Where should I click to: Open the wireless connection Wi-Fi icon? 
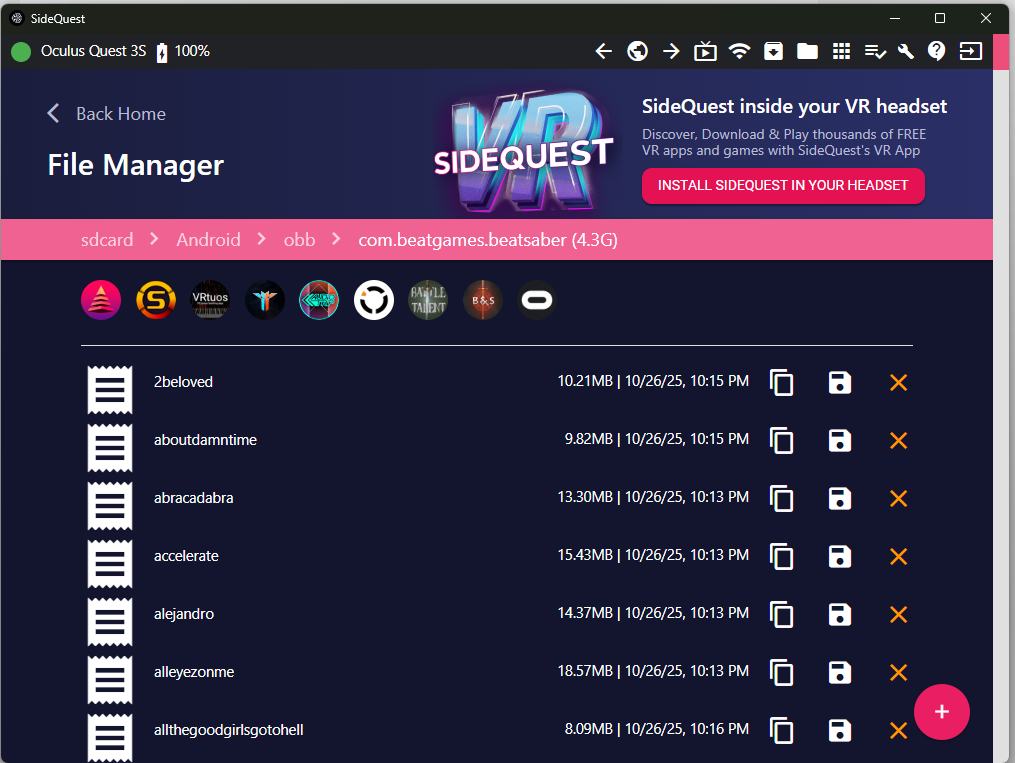pos(739,51)
